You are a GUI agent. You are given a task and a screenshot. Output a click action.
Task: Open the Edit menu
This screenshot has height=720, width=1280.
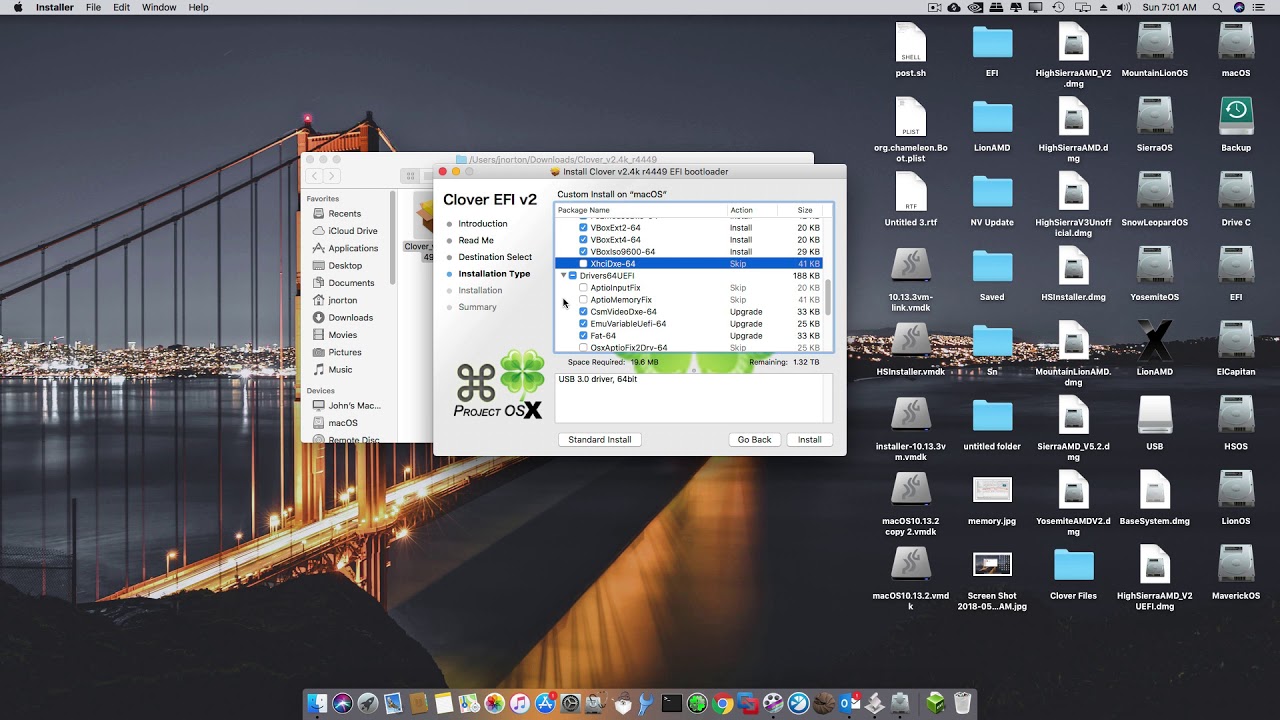click(121, 7)
